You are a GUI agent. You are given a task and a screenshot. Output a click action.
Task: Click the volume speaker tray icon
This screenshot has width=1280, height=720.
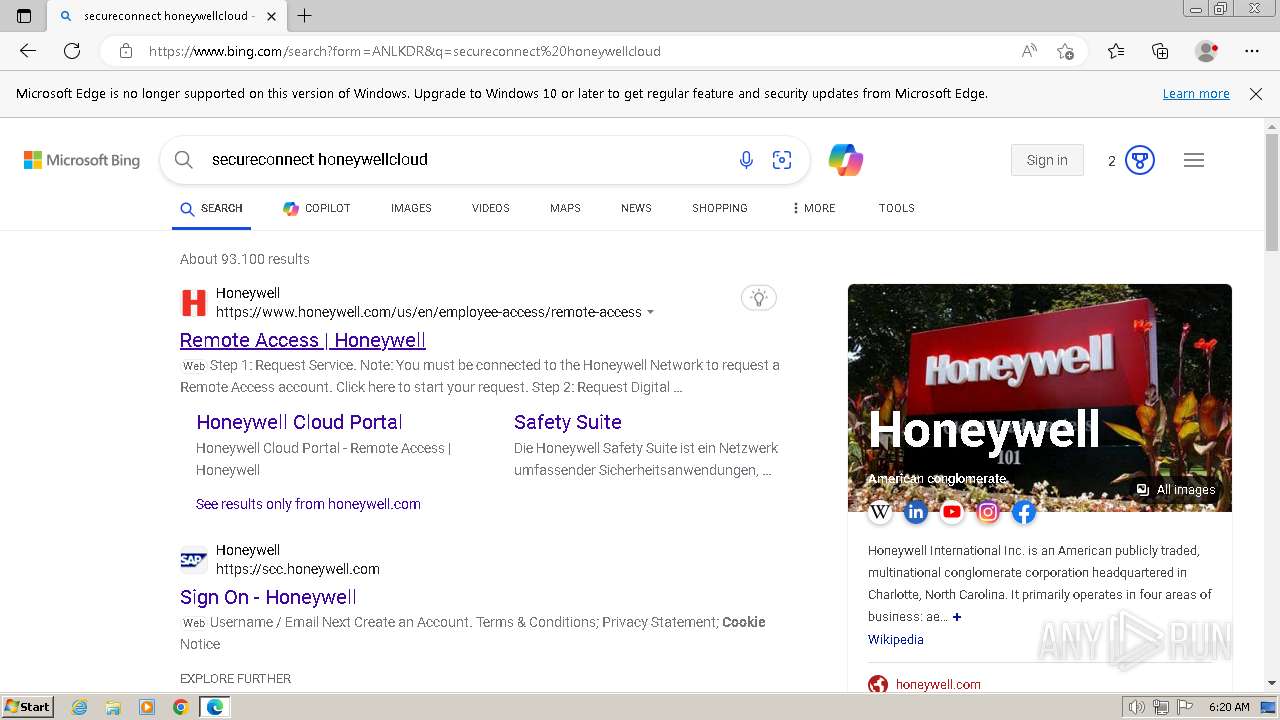(1137, 707)
